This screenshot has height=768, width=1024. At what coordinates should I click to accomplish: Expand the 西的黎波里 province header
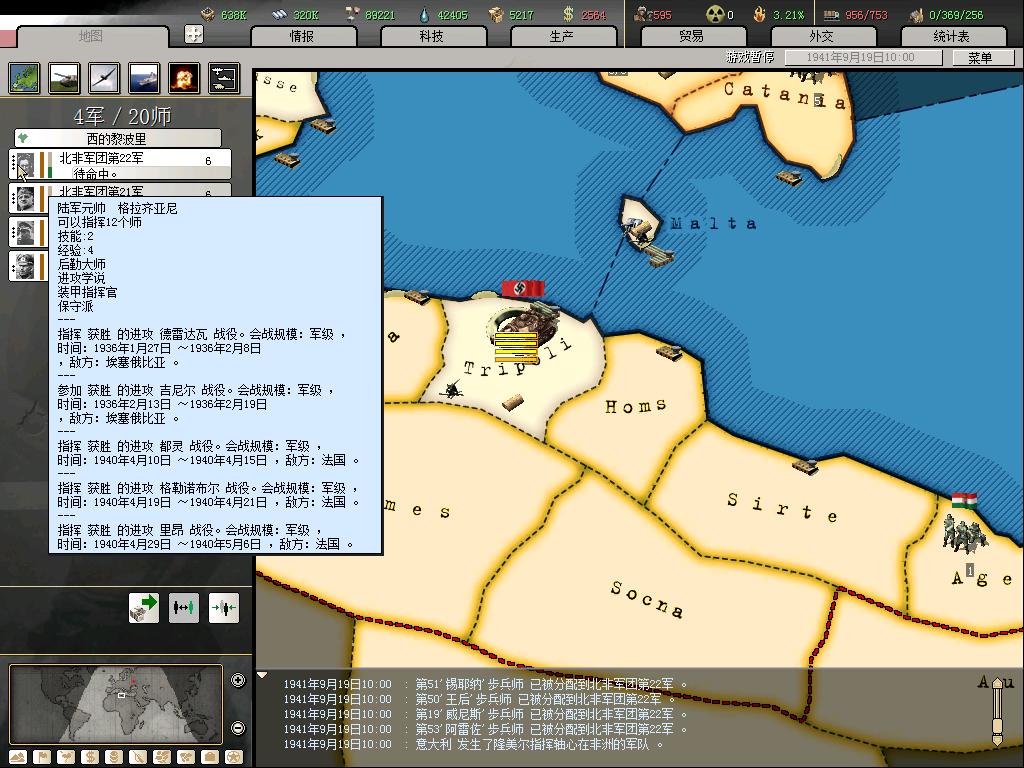[118, 138]
